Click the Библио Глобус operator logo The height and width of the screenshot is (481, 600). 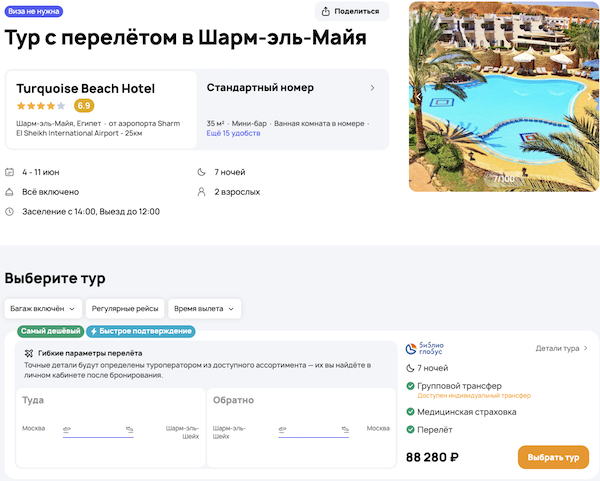click(x=425, y=348)
